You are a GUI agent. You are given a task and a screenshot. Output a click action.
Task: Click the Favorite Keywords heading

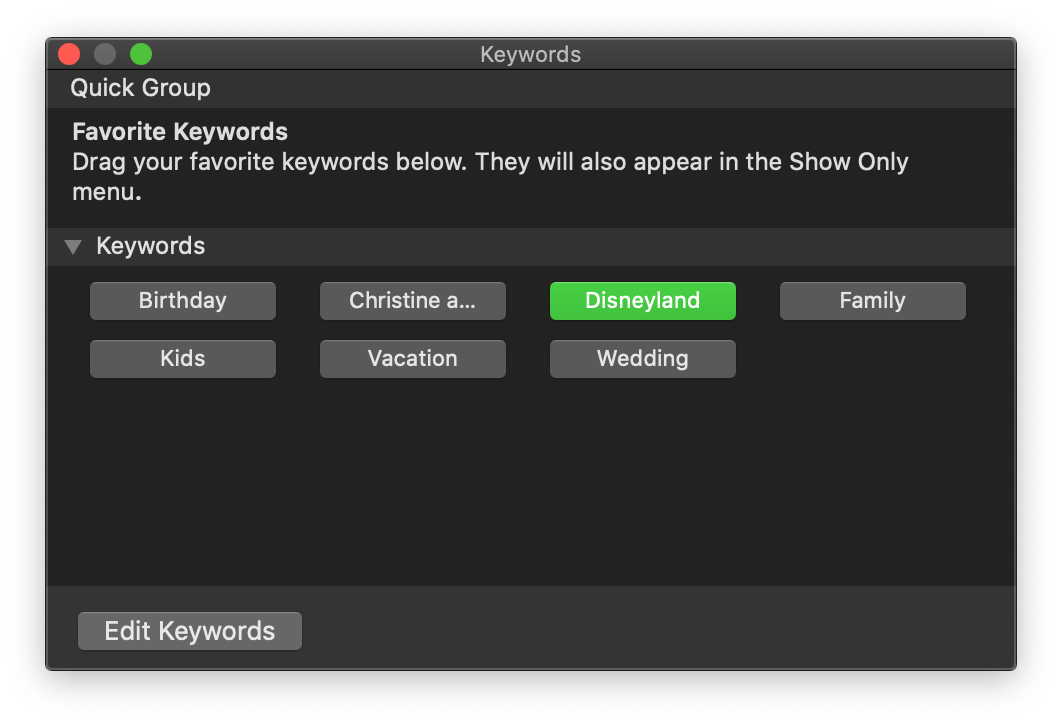[x=180, y=131]
